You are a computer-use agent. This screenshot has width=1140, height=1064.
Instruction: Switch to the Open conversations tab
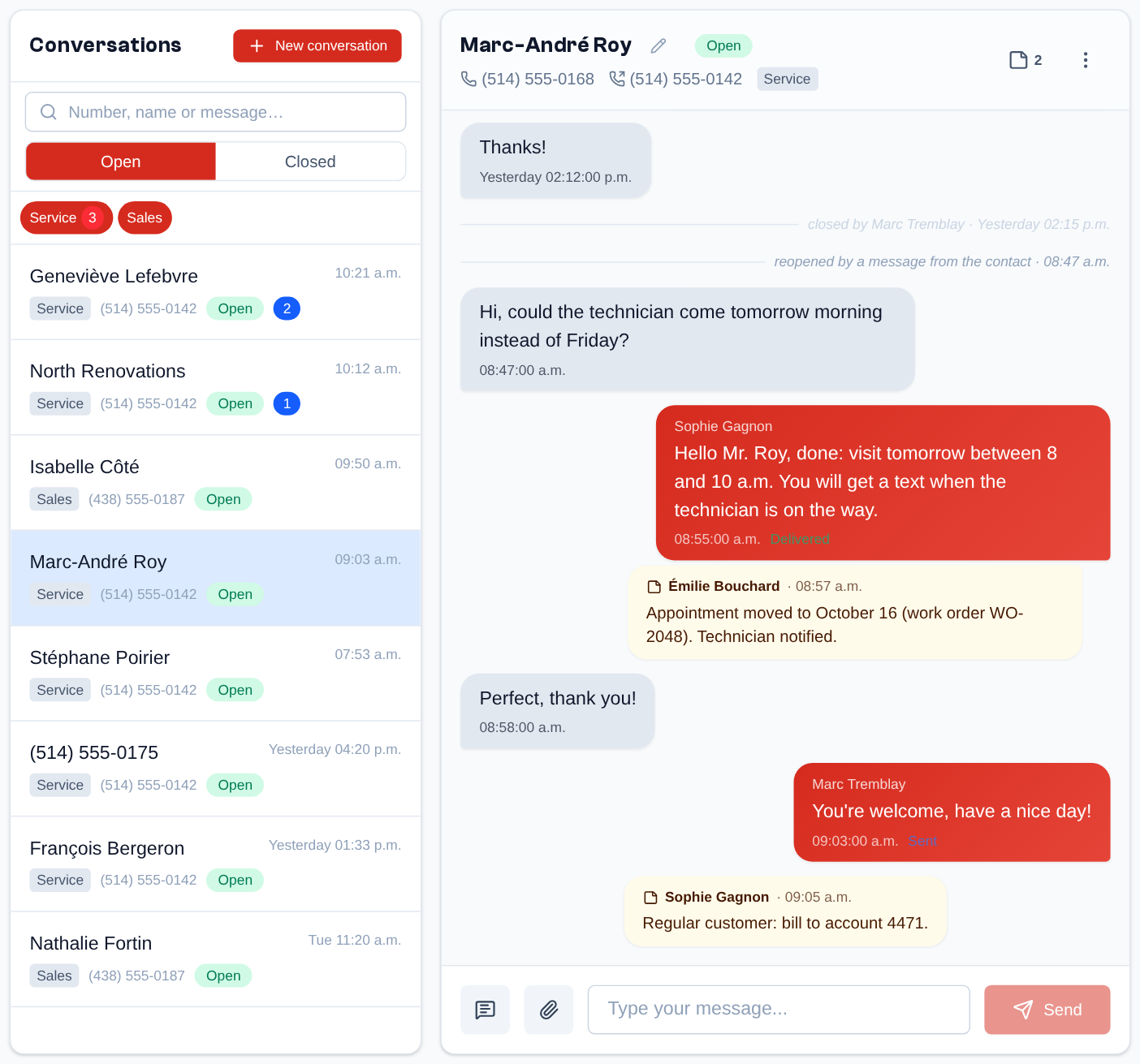click(x=121, y=162)
